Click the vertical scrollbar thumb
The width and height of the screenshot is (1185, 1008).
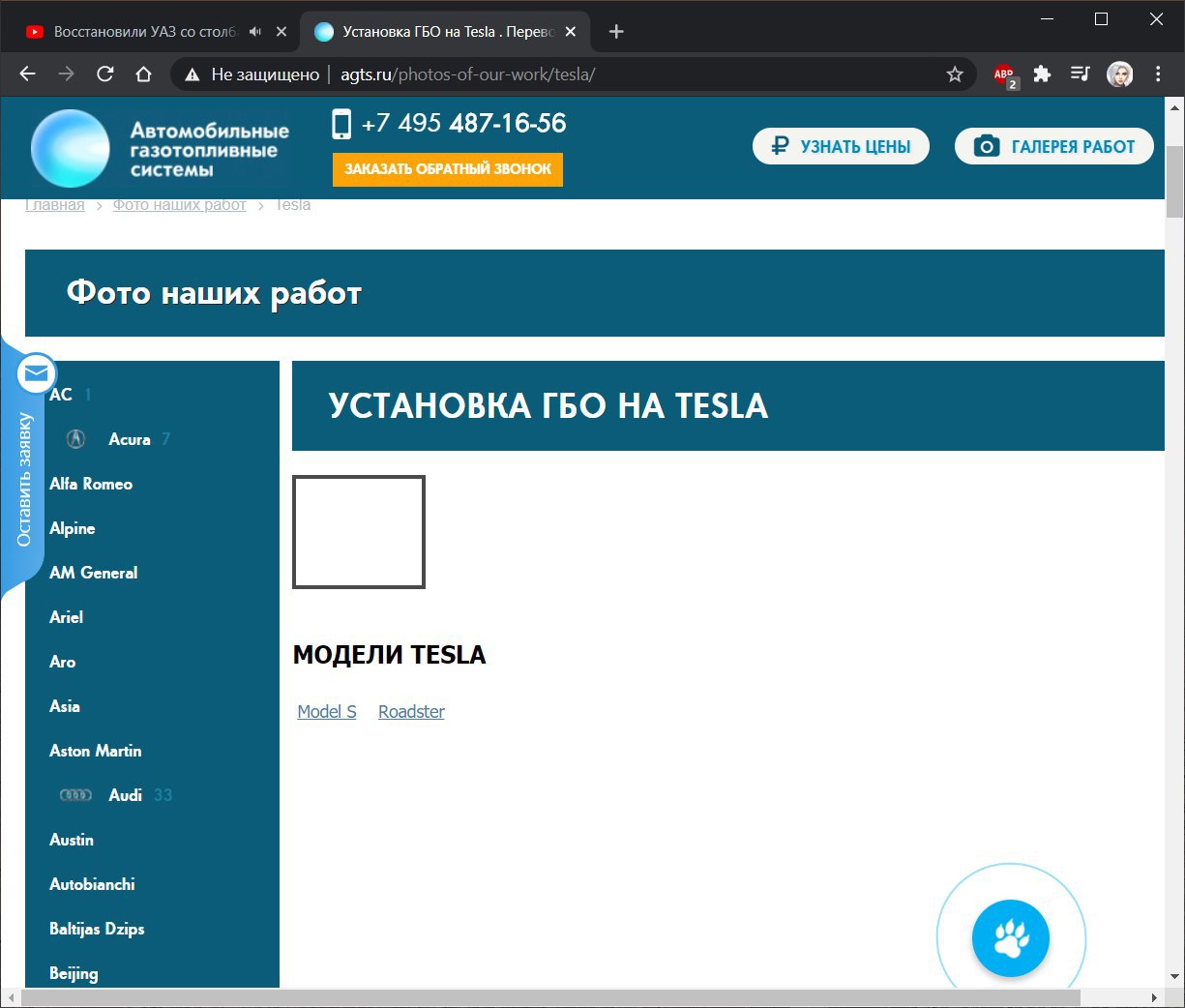coord(1174,182)
